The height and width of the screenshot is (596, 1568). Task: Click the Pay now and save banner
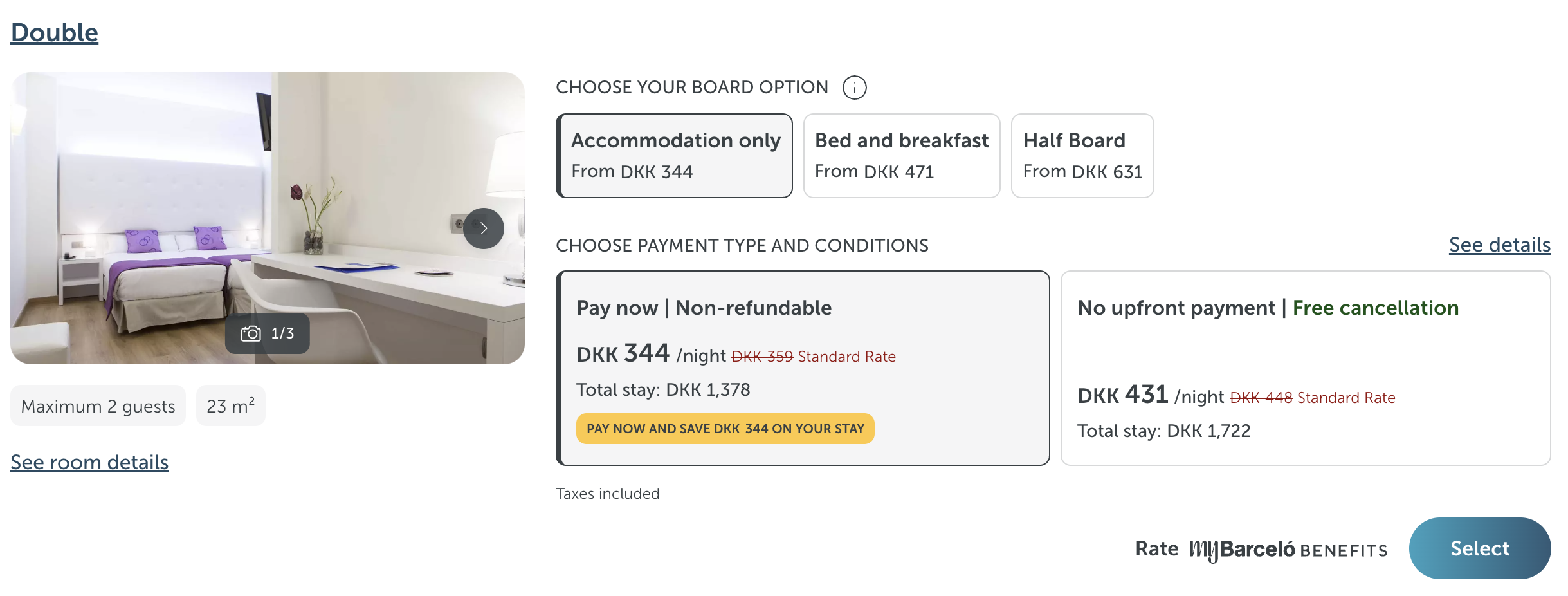click(x=725, y=429)
